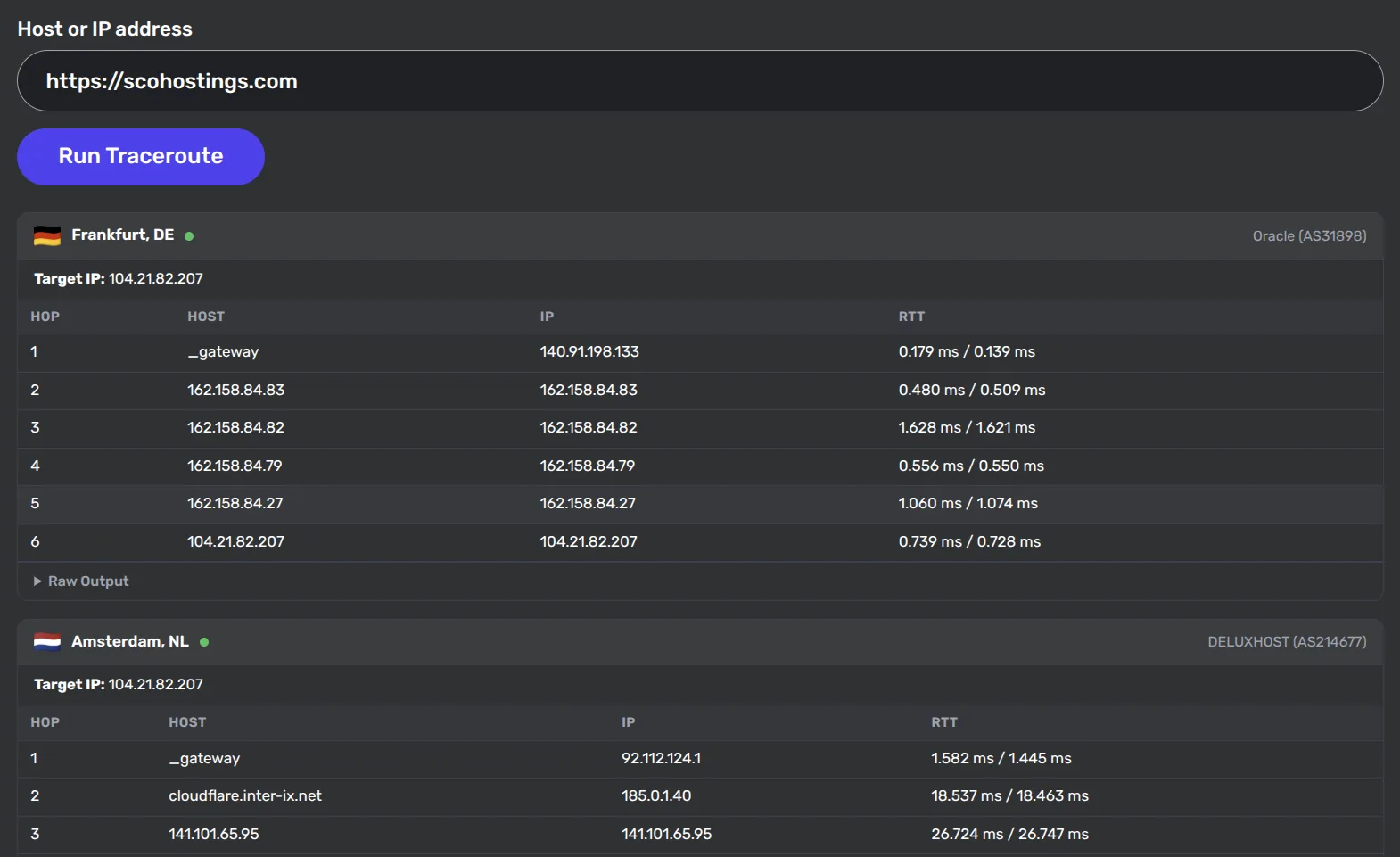
Task: Focus the Host or IP address input field
Action: (700, 81)
